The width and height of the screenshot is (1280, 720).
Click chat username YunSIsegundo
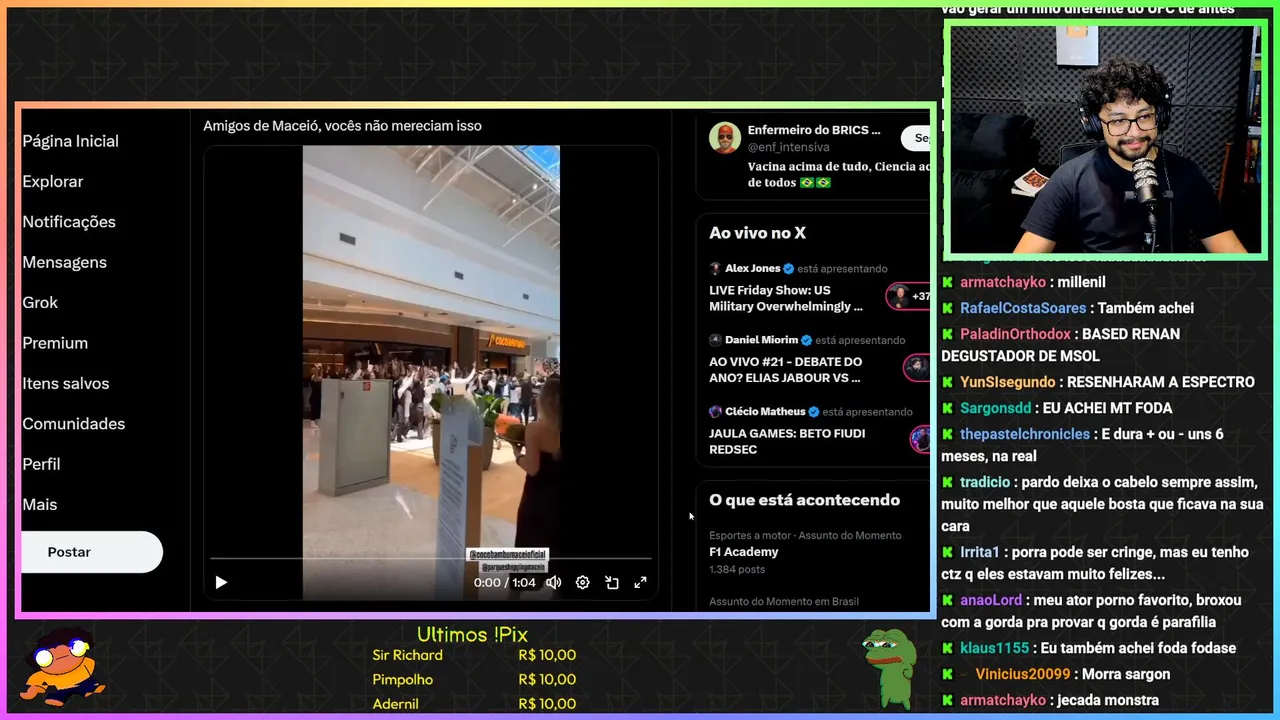pos(1008,382)
